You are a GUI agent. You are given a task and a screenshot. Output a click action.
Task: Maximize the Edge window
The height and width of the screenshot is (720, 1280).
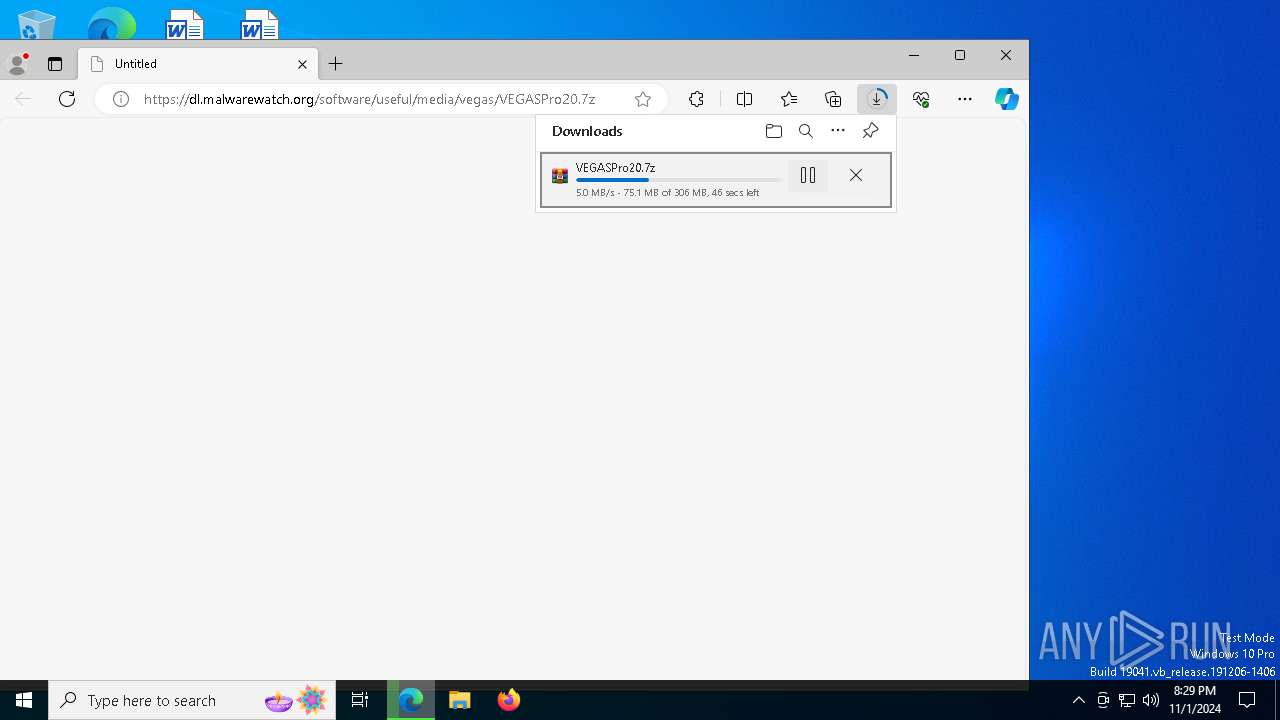(960, 55)
